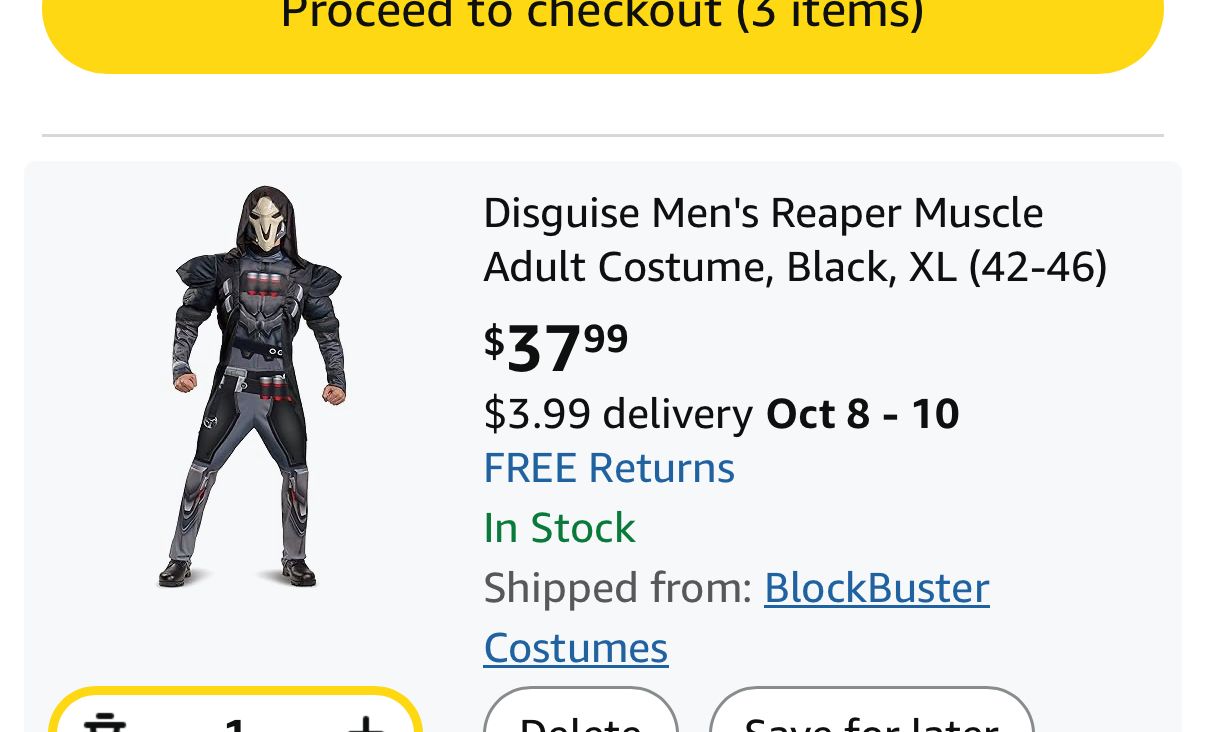Image resolution: width=1206 pixels, height=732 pixels.
Task: Click the yellow-outlined quantity selector box
Action: point(235,712)
